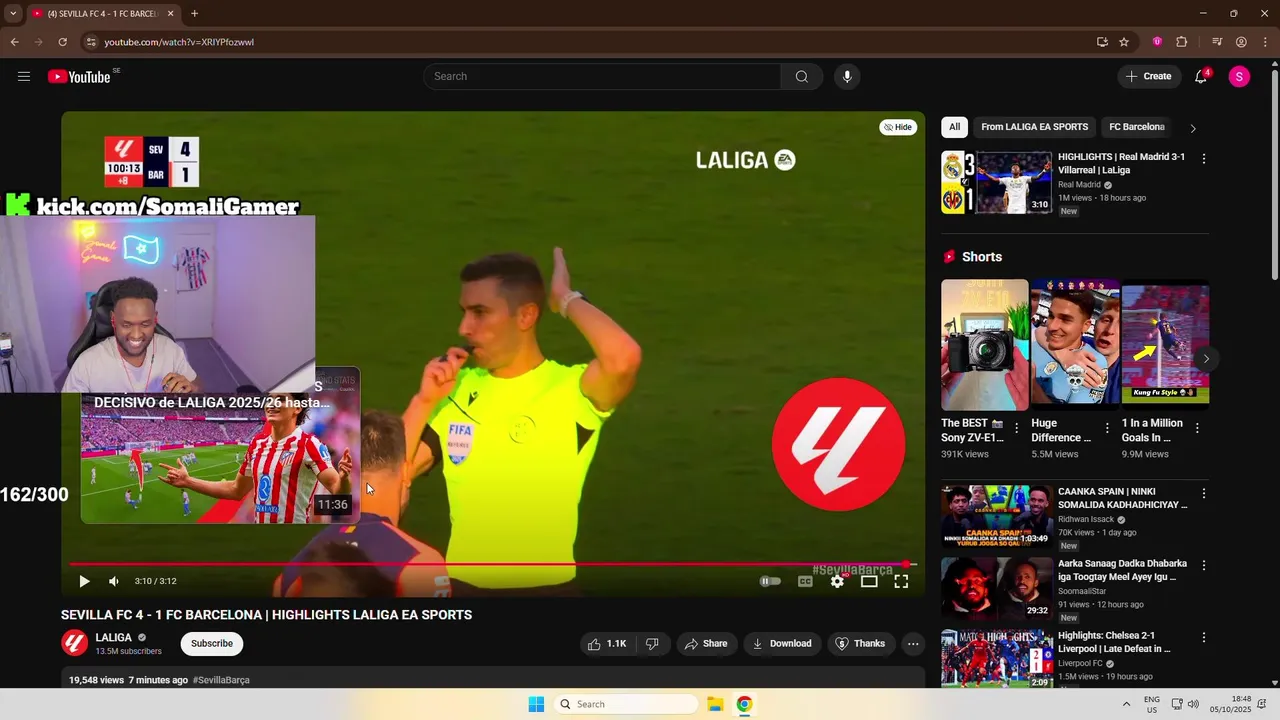Show hidden system tray icons
The width and height of the screenshot is (1280, 720).
(1126, 704)
